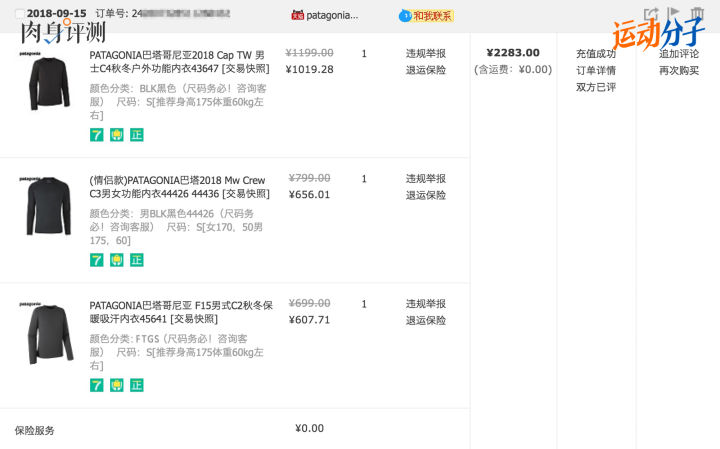Click the share order icon
720x449 pixels.
pos(651,13)
